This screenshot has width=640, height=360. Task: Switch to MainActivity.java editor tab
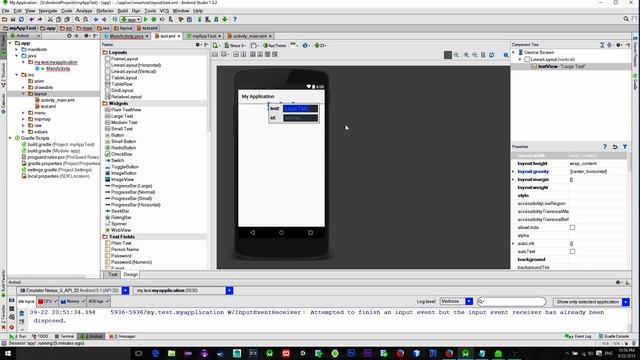(x=126, y=36)
